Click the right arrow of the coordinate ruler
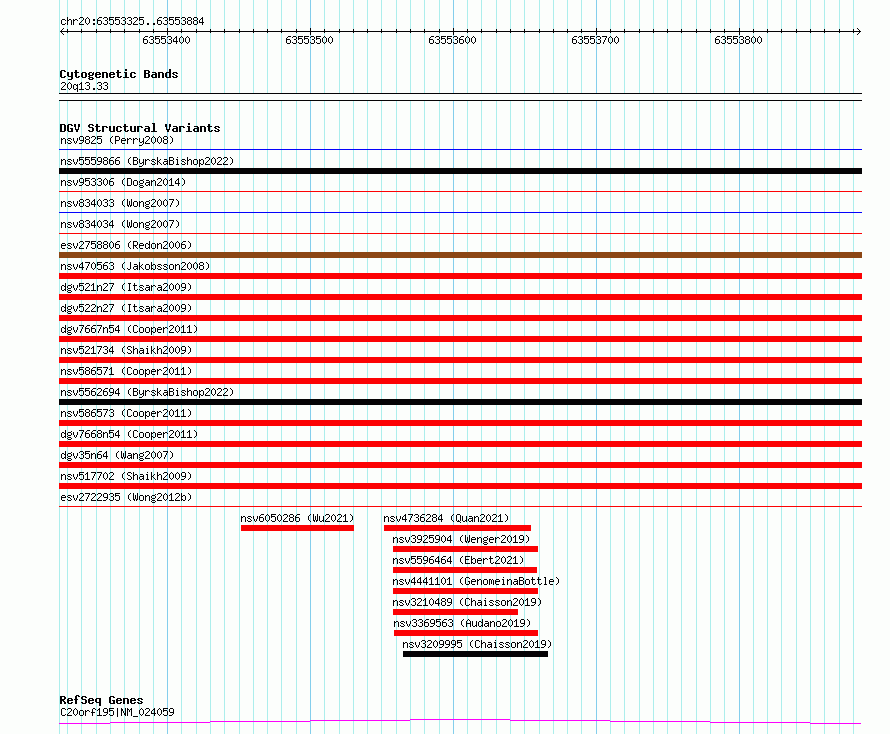The height and width of the screenshot is (734, 890). pos(858,32)
